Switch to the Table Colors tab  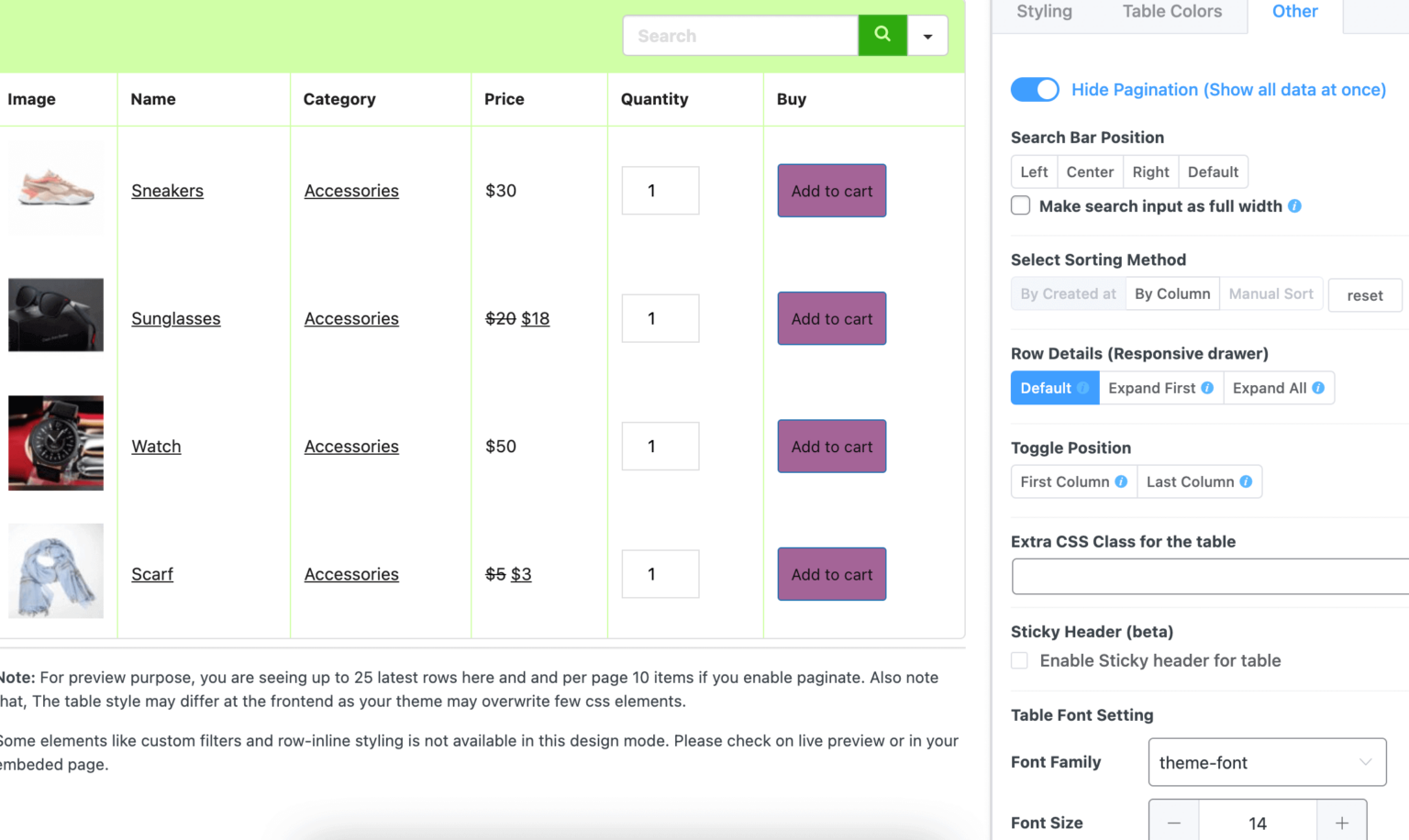1171,12
